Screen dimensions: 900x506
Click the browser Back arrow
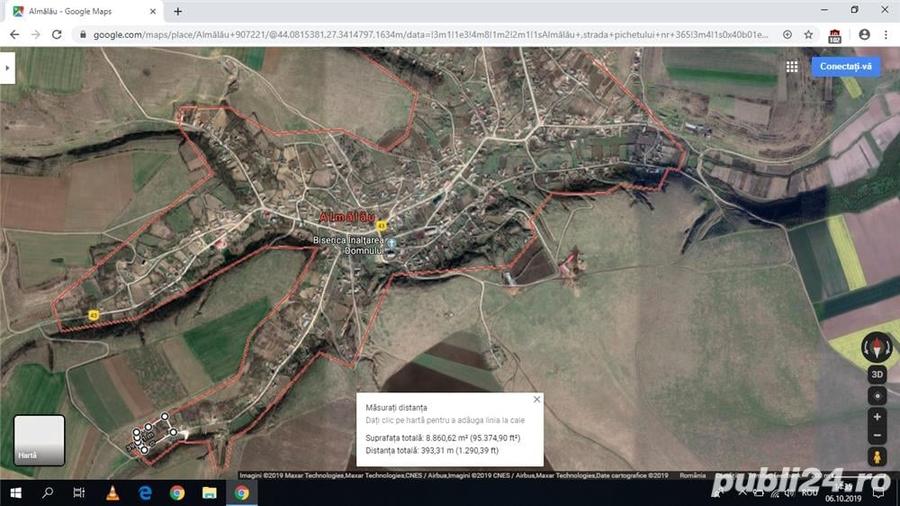point(14,34)
